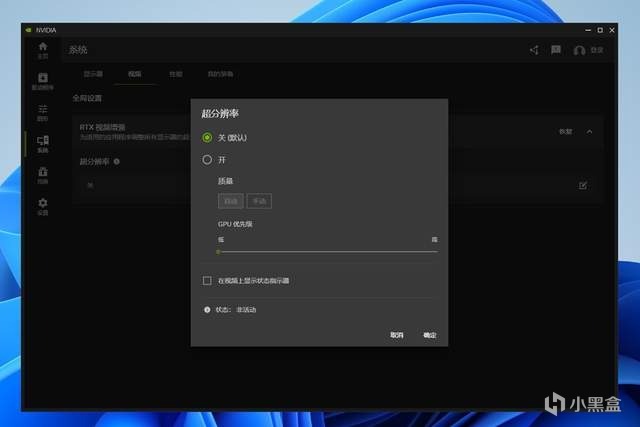Enable the show status indicator on video checkbox
Viewport: 640px width, 427px height.
tap(207, 280)
